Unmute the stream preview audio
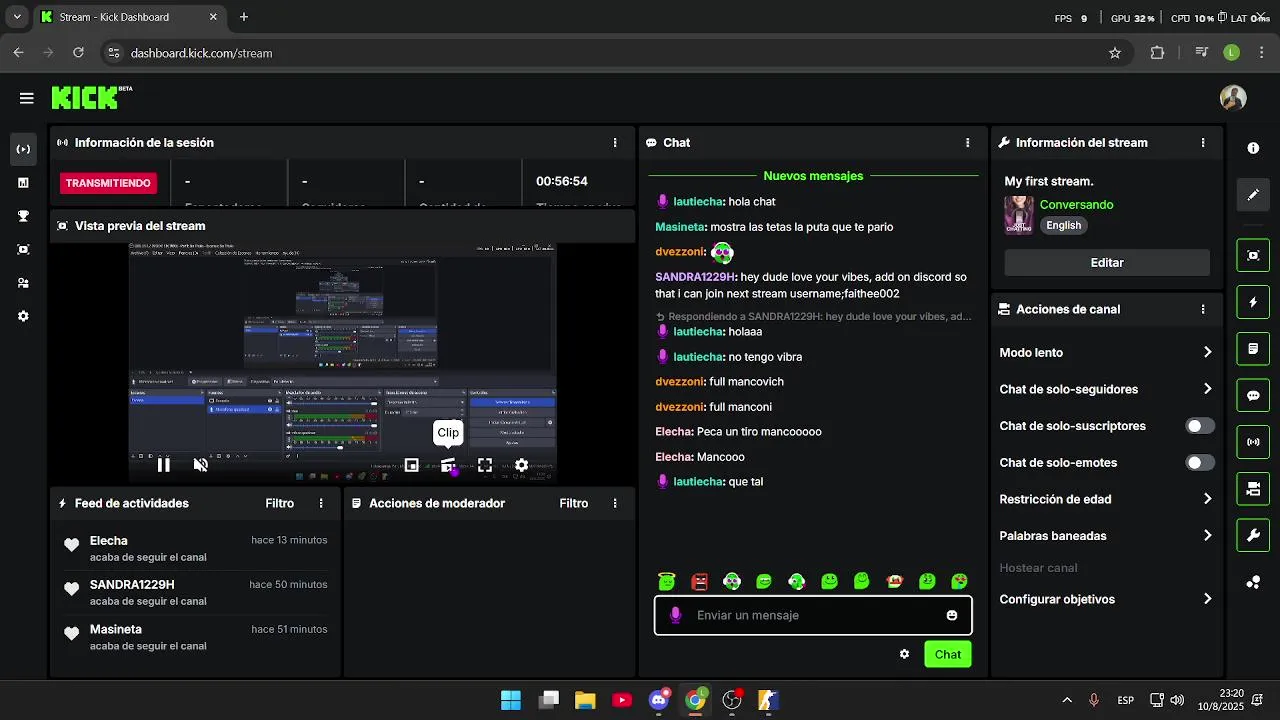Screen dimensions: 1280x720 coord(200,465)
